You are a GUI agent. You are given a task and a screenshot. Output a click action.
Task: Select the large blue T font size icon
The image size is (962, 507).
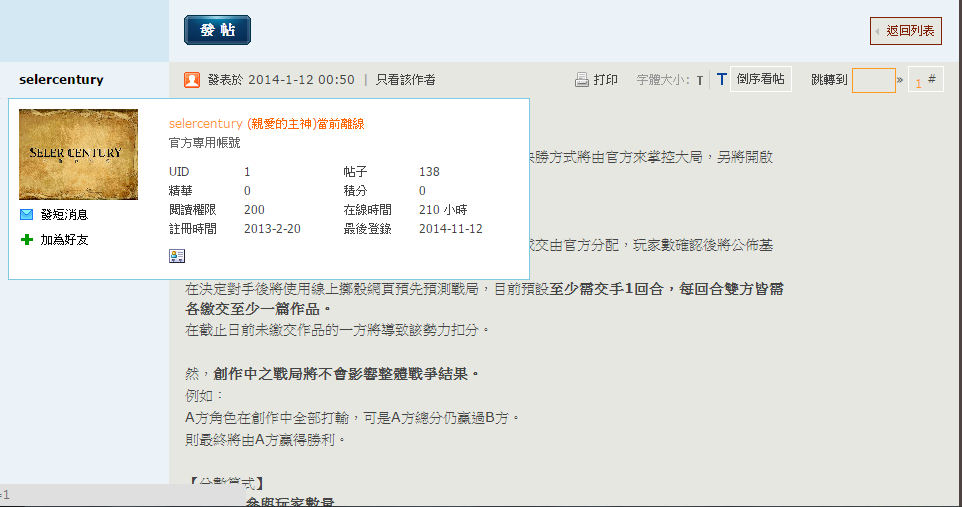pos(721,80)
